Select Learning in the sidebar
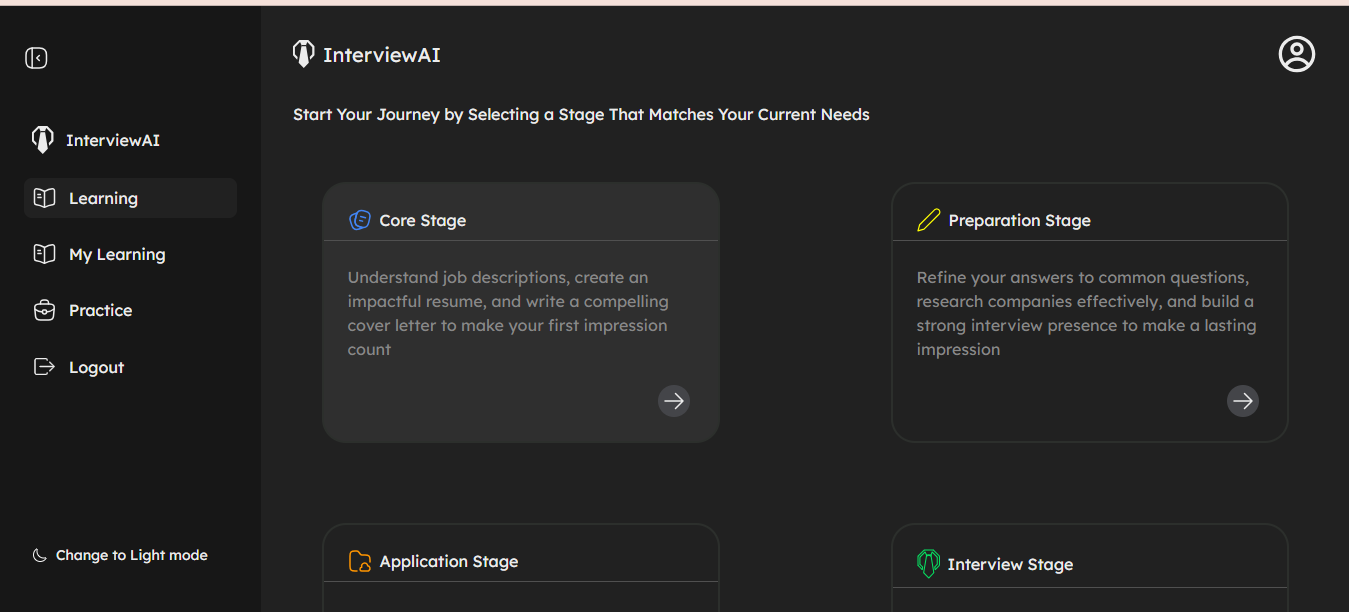 [x=130, y=198]
